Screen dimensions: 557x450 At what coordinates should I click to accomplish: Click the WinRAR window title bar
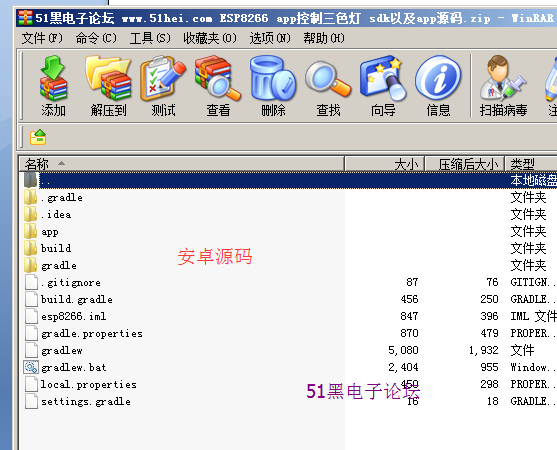click(286, 18)
